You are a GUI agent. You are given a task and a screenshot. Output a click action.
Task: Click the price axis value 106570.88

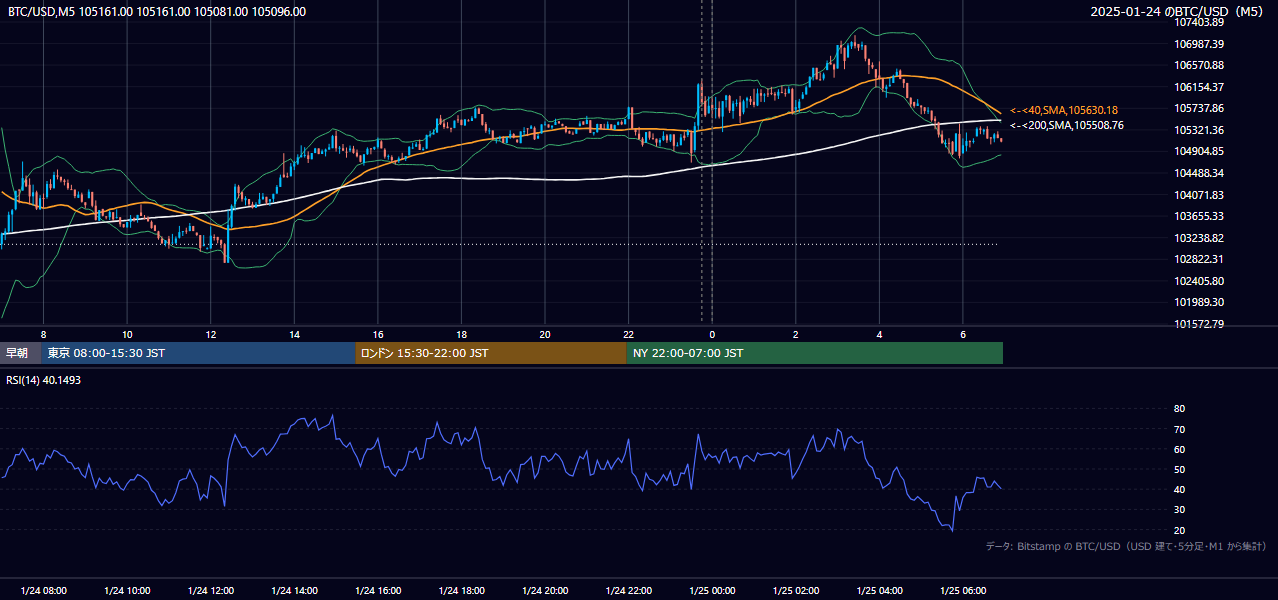tap(1200, 65)
